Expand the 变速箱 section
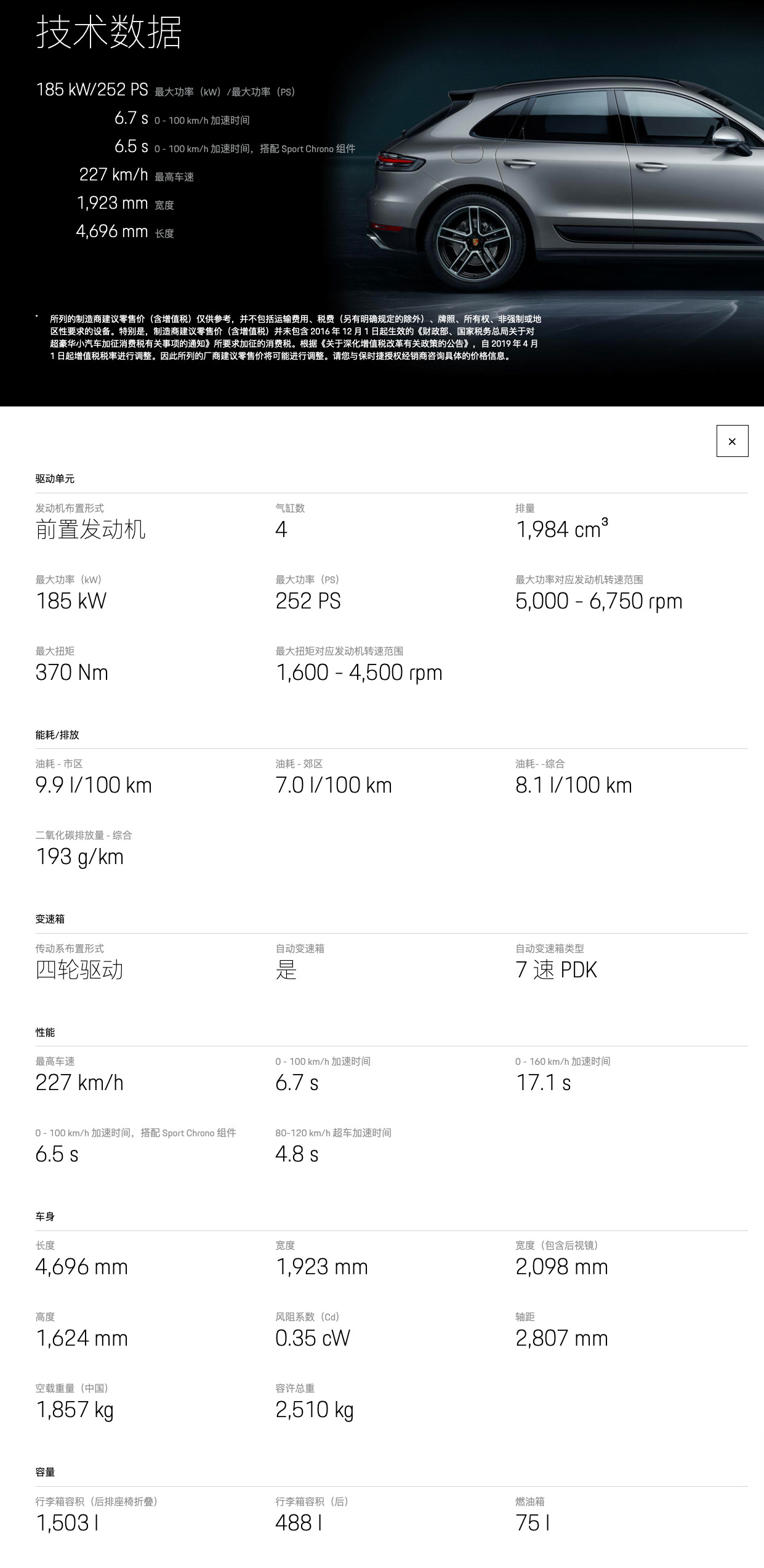 click(43, 919)
